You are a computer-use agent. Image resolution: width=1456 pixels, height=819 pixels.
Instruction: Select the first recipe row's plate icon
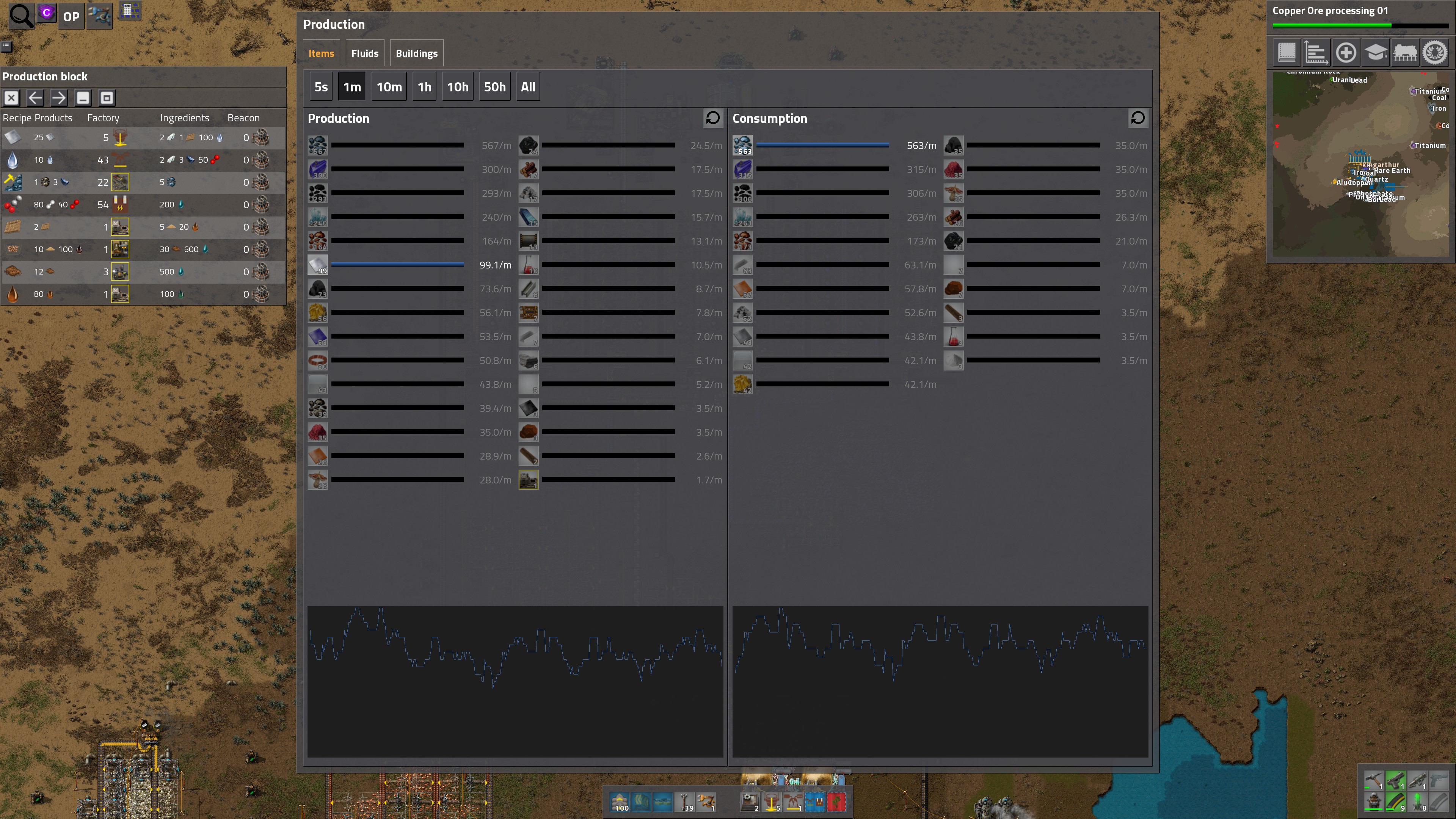(x=13, y=137)
